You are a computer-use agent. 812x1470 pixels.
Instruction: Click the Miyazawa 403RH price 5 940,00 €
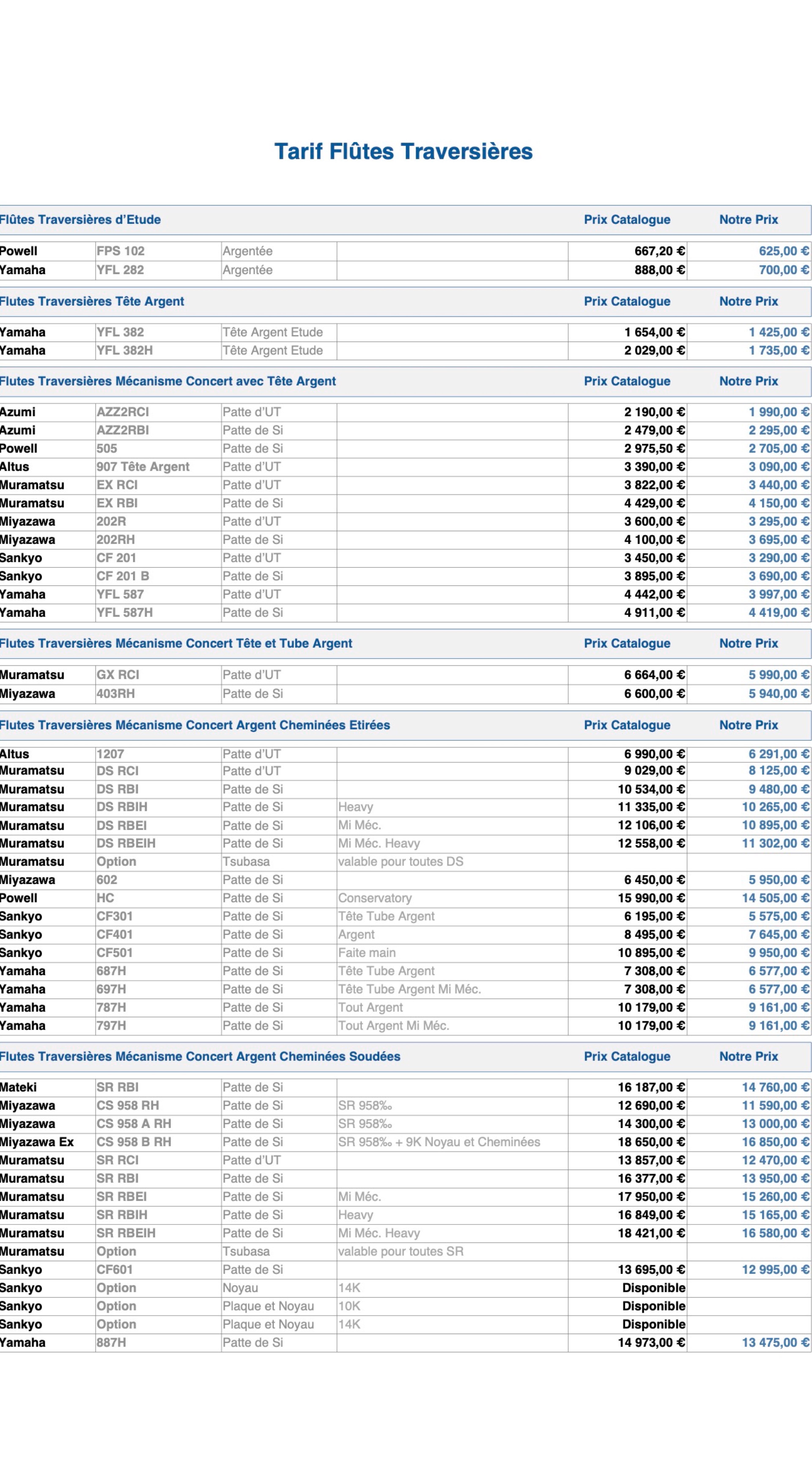(778, 694)
